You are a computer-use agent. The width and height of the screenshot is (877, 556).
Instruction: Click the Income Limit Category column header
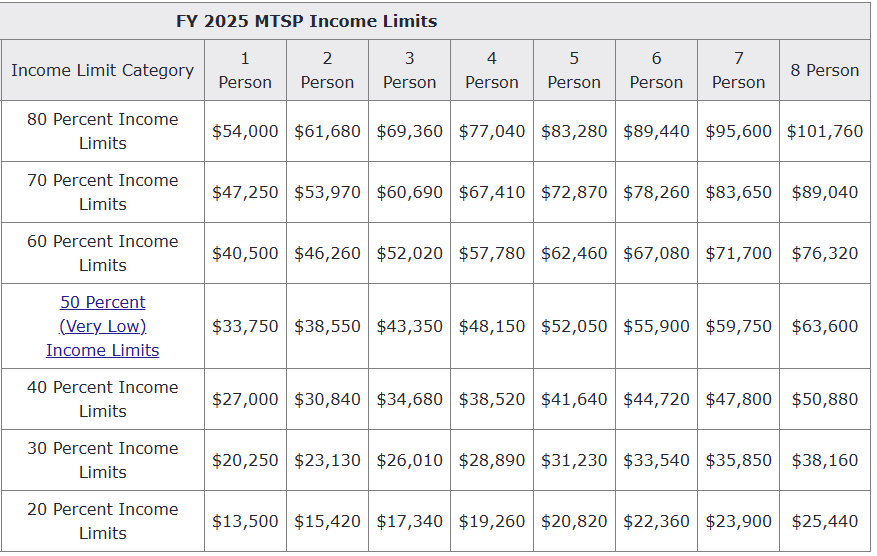click(102, 70)
